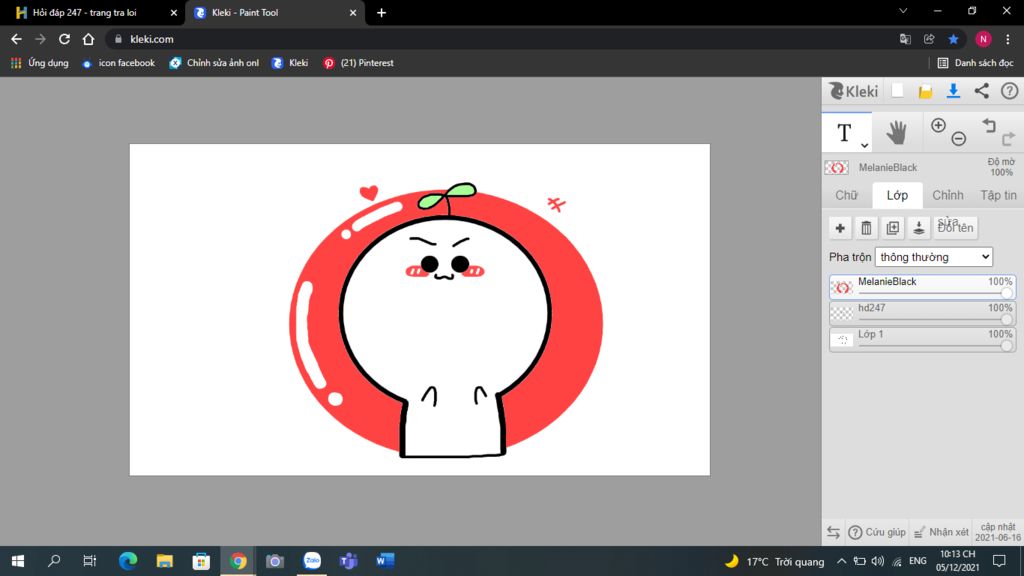Image resolution: width=1024 pixels, height=576 pixels.
Task: Merge the layer down
Action: [x=919, y=228]
